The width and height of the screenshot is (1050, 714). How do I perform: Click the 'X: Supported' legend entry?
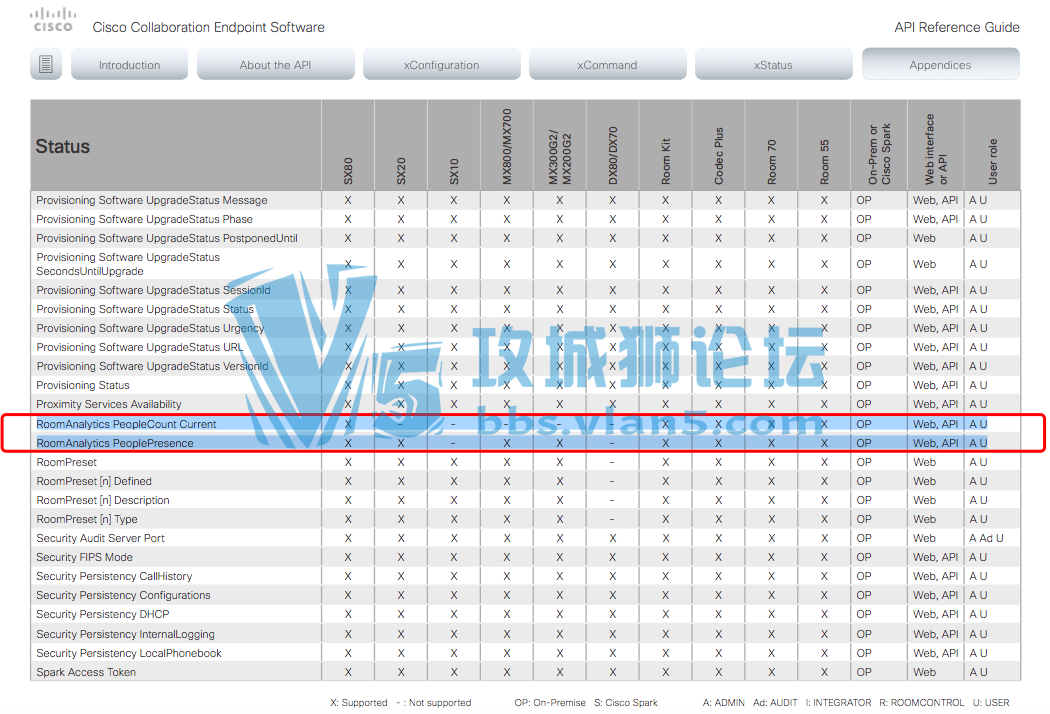tap(358, 703)
